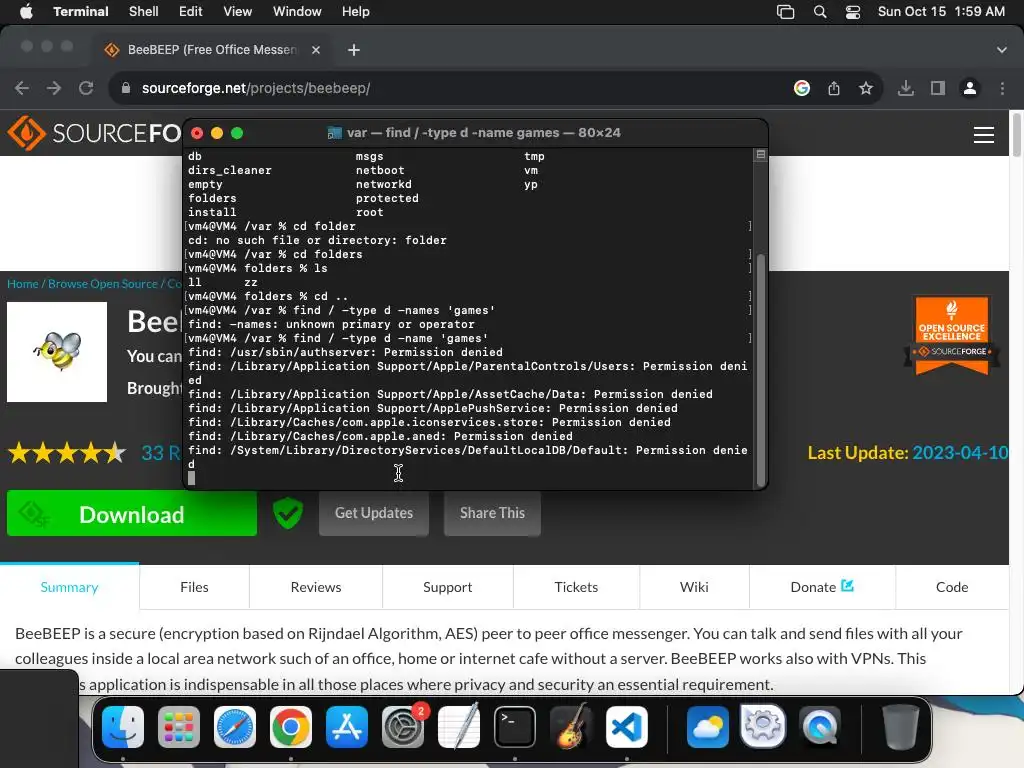
Task: Open Chrome three-dot menu
Action: pyautogui.click(x=1002, y=88)
